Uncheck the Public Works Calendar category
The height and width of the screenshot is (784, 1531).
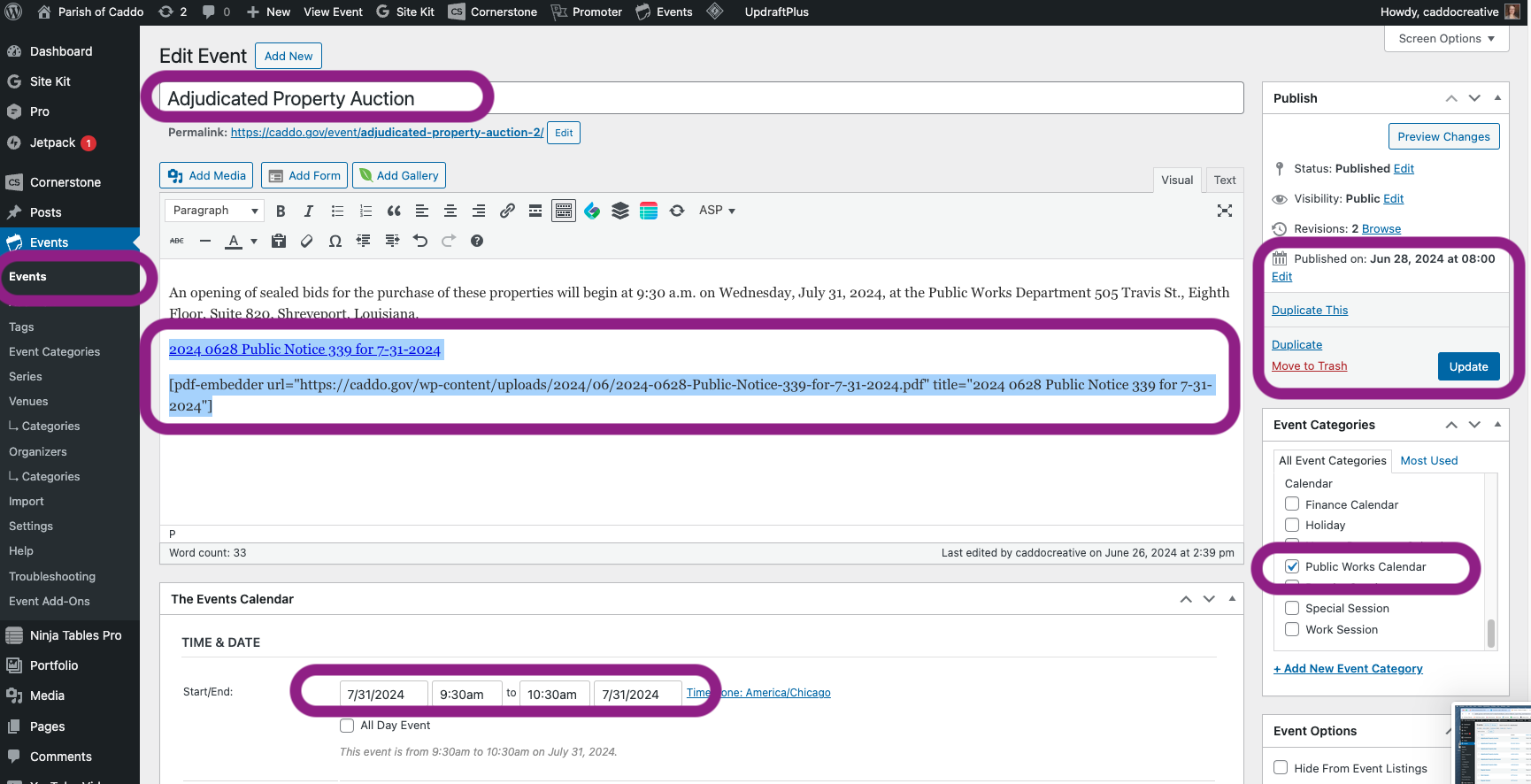[1292, 566]
